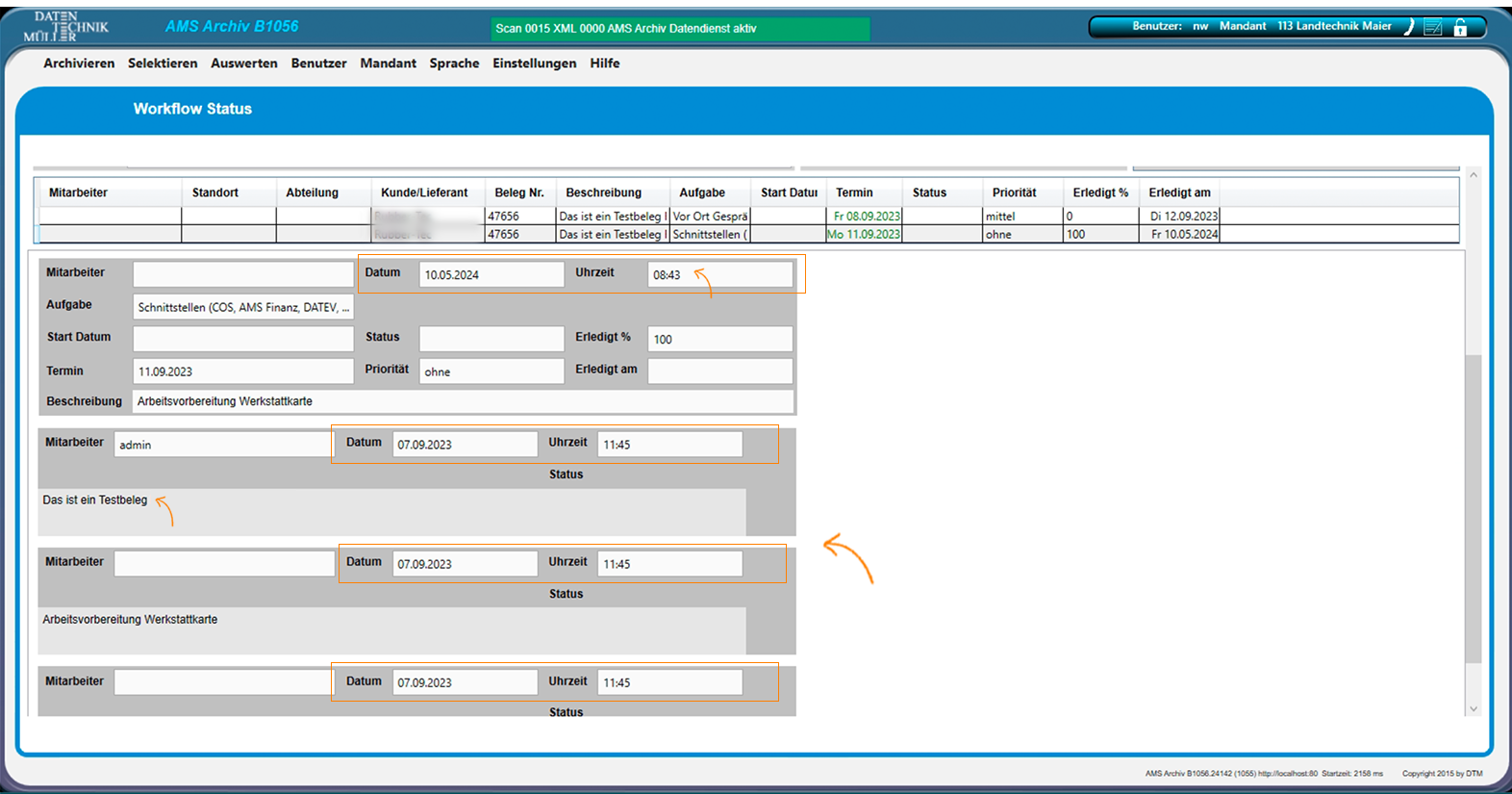This screenshot has width=1512, height=794.
Task: Open the Selektieren menu
Action: (163, 64)
